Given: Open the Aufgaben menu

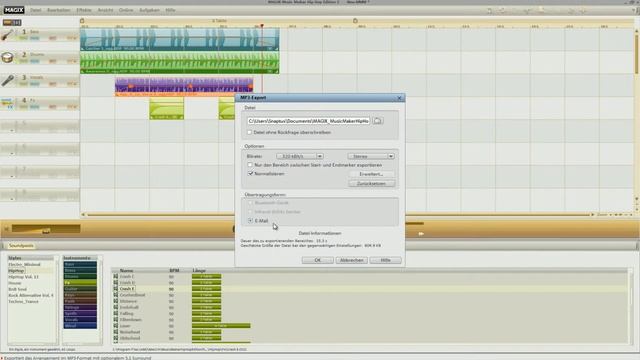Looking at the screenshot, I should click(x=149, y=10).
